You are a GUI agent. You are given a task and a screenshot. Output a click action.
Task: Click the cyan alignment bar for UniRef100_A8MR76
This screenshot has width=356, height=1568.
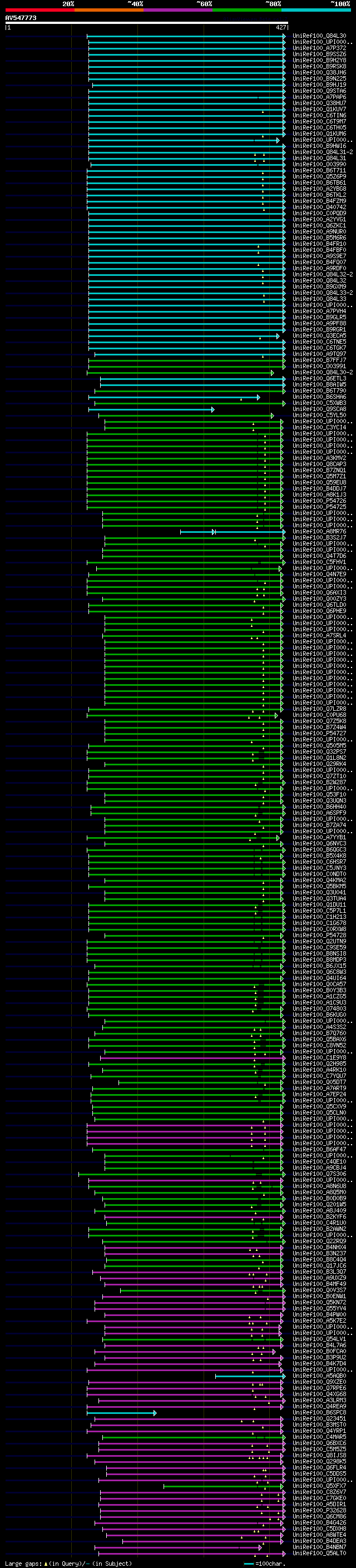pos(233,532)
